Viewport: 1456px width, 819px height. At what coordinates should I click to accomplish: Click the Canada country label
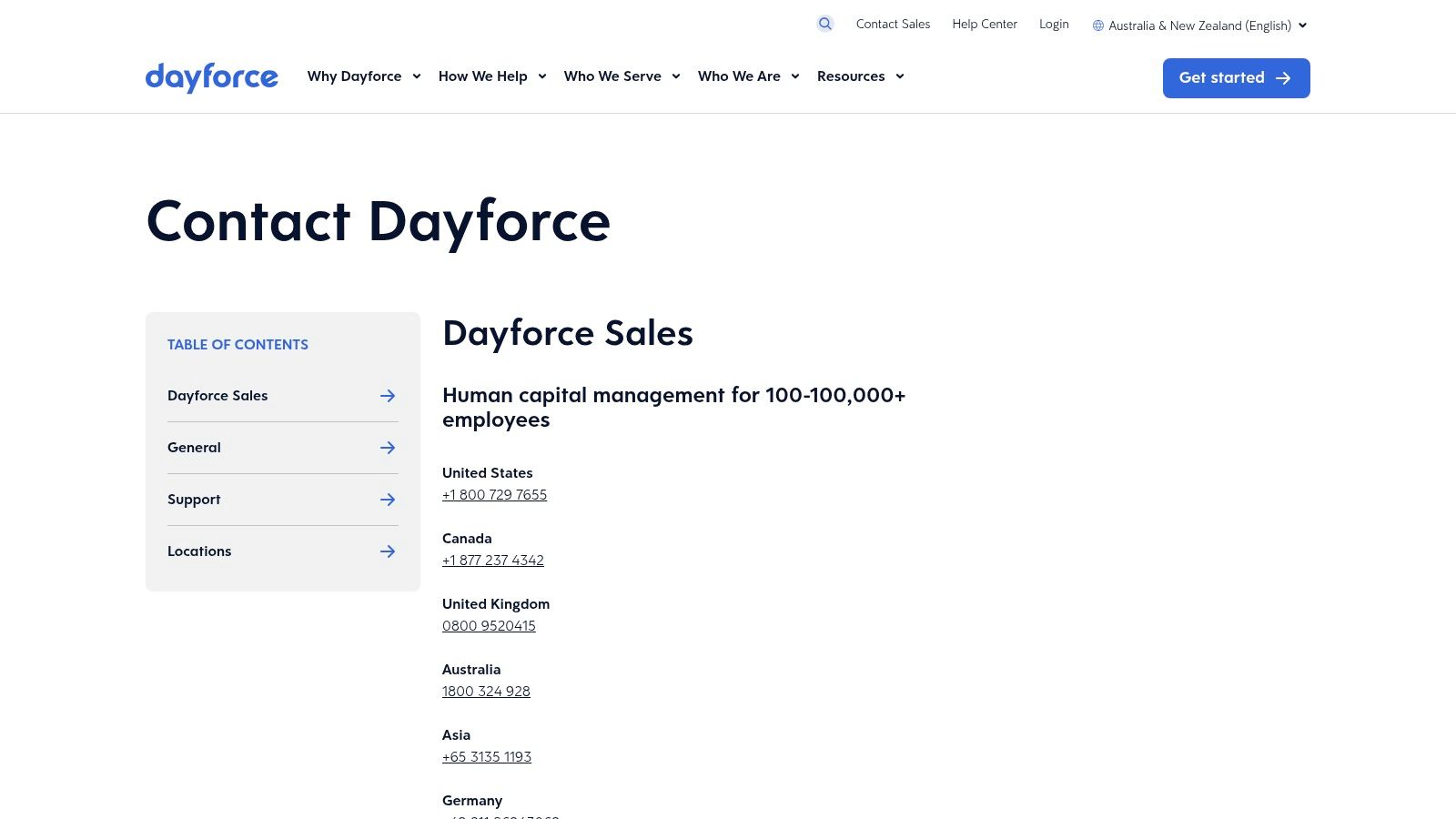click(467, 539)
